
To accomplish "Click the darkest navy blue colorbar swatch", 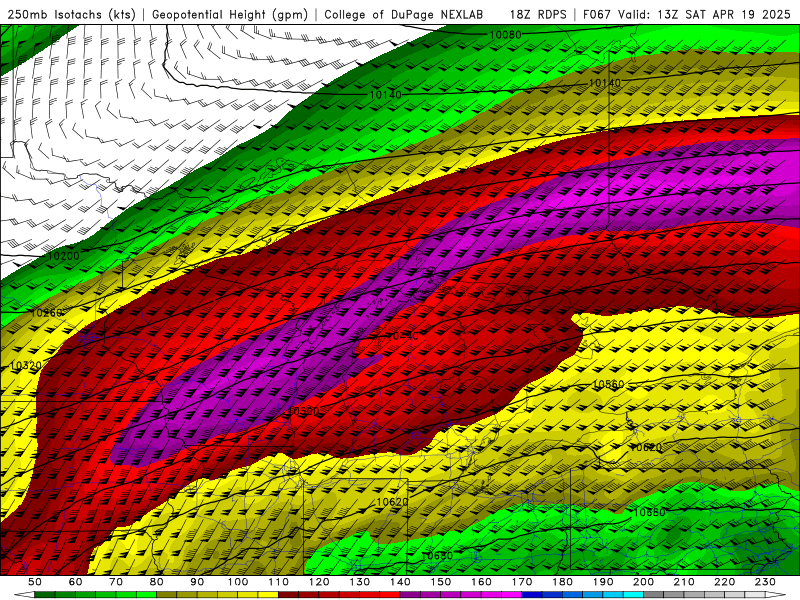I will point(531,594).
